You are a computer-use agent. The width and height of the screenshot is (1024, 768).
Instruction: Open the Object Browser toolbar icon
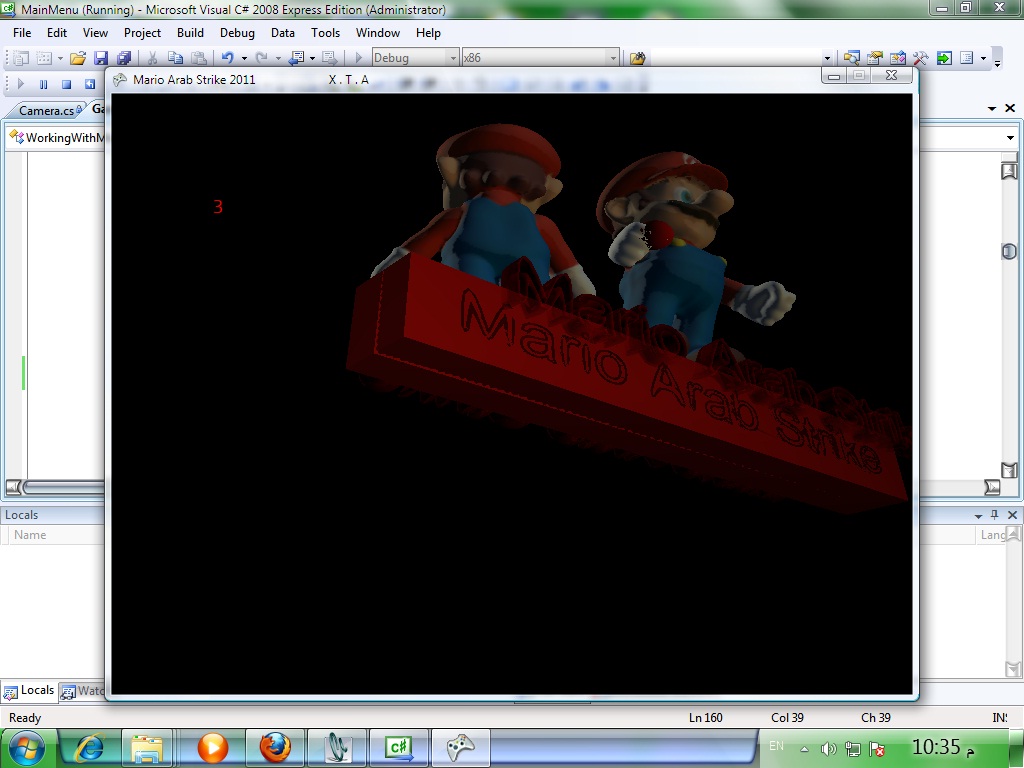pyautogui.click(x=897, y=58)
